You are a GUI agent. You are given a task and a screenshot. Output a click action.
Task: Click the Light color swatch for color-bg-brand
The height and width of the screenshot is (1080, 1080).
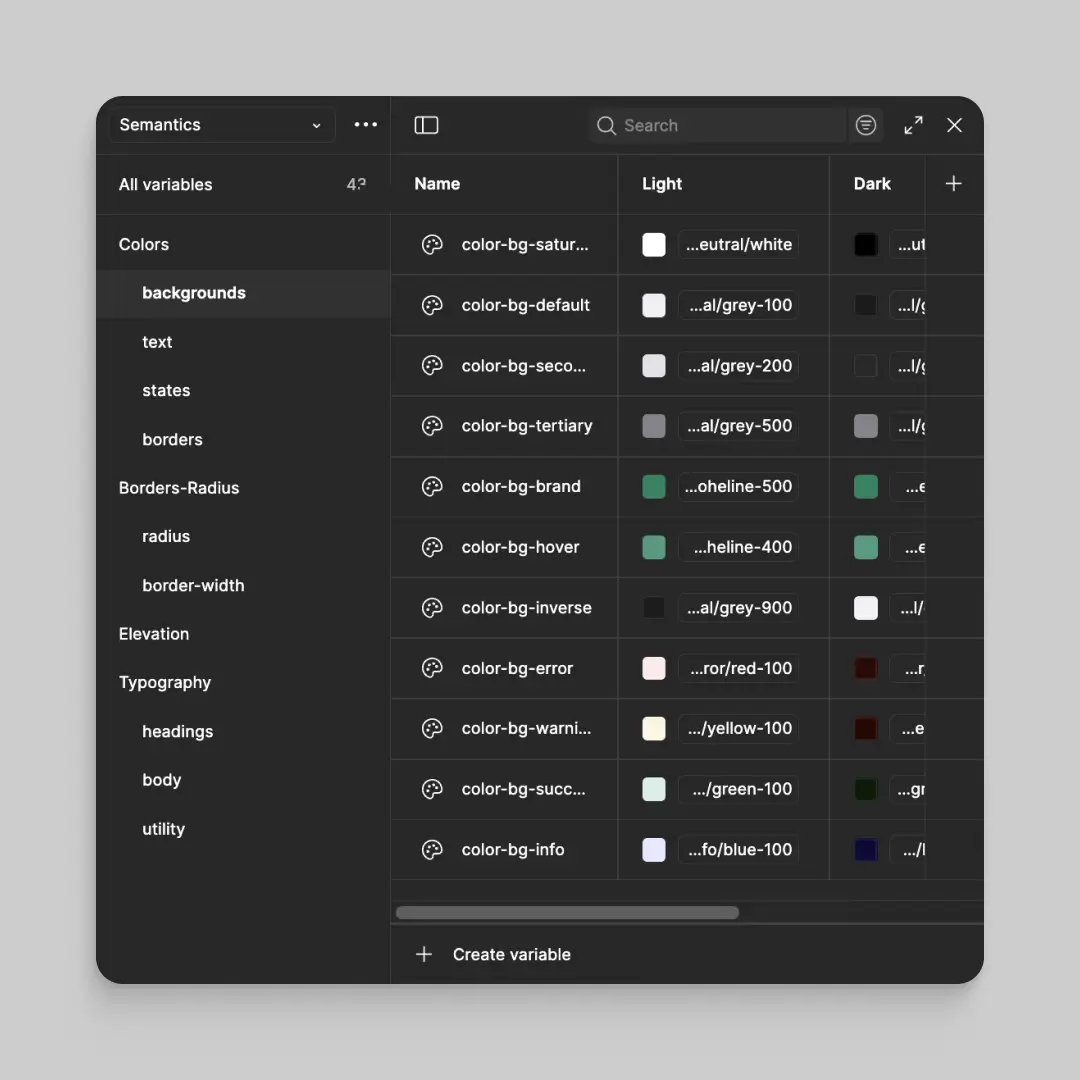click(x=653, y=487)
